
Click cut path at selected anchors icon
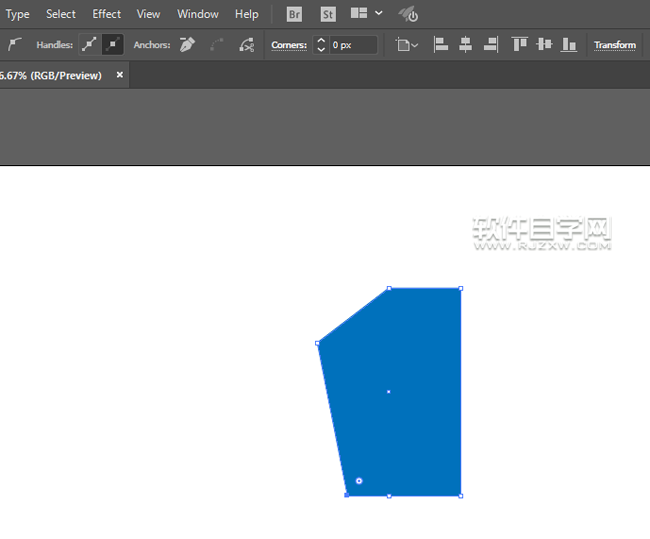click(247, 45)
